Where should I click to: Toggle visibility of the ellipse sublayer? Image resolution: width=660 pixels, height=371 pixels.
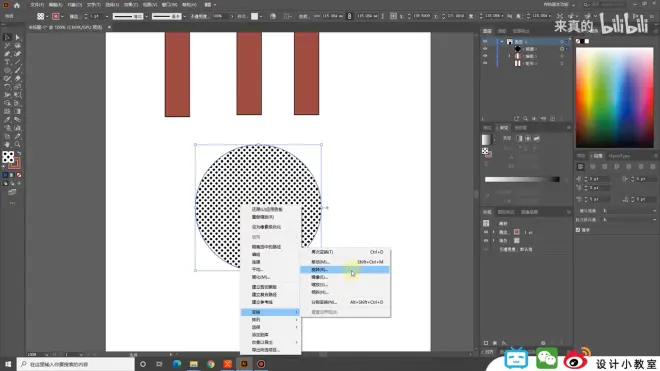[485, 49]
